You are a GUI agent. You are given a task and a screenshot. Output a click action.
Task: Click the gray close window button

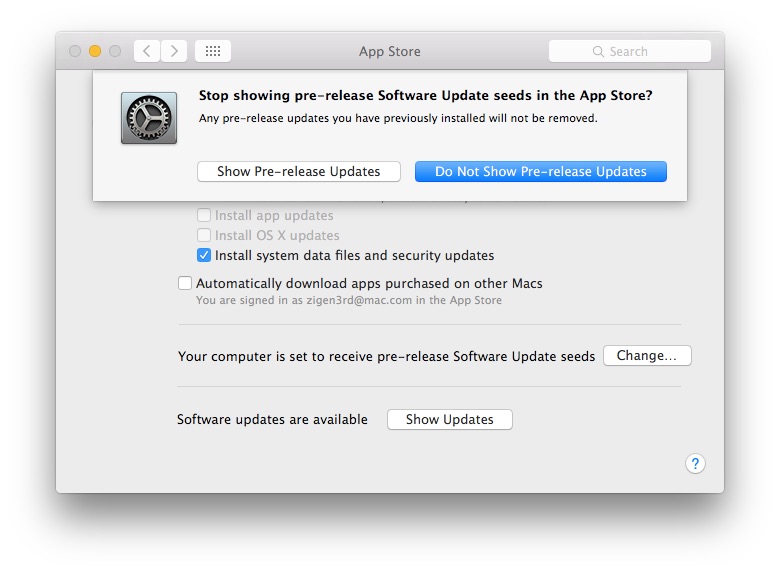tap(75, 51)
